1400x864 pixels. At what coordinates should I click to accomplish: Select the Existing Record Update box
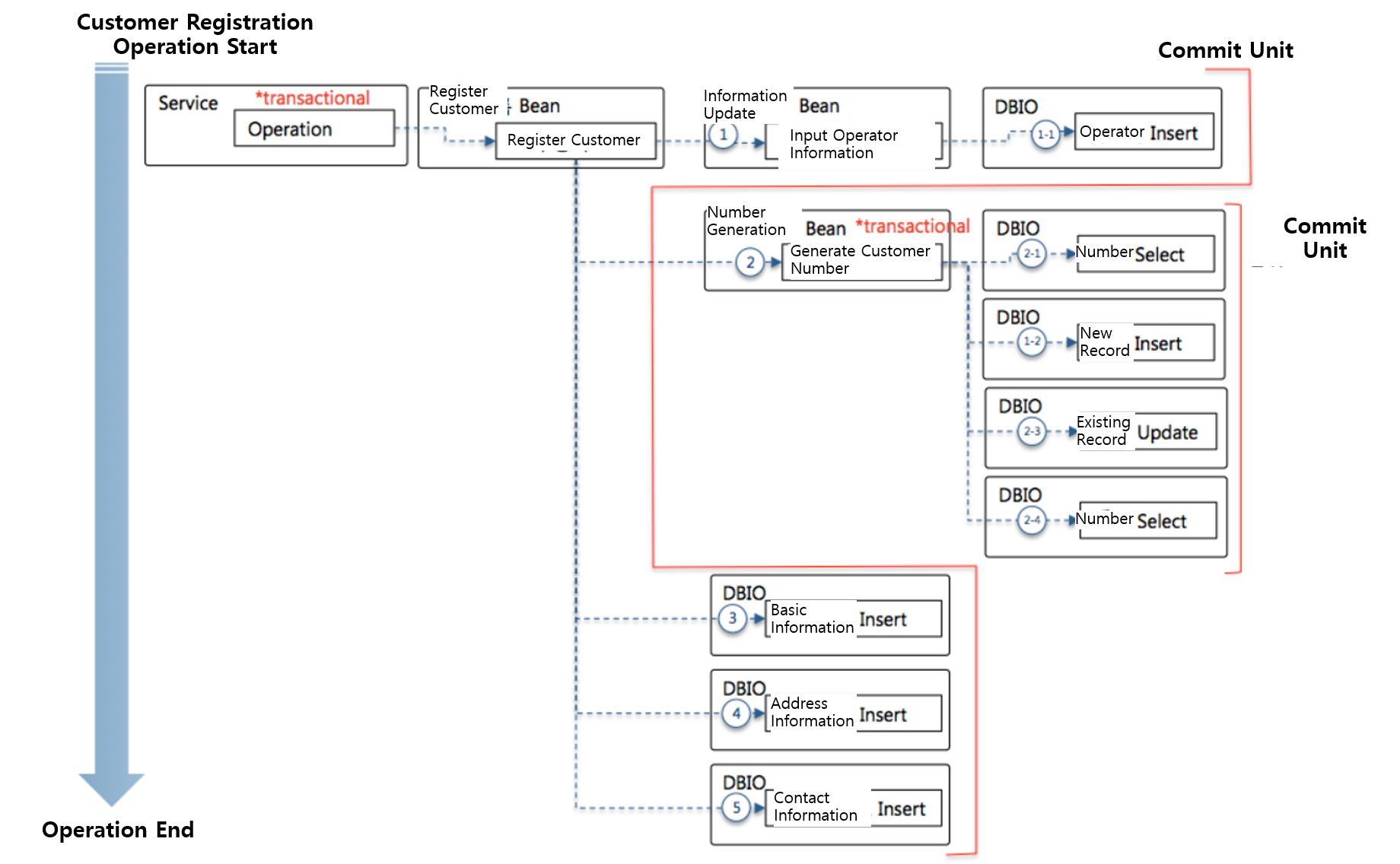pyautogui.click(x=1147, y=431)
